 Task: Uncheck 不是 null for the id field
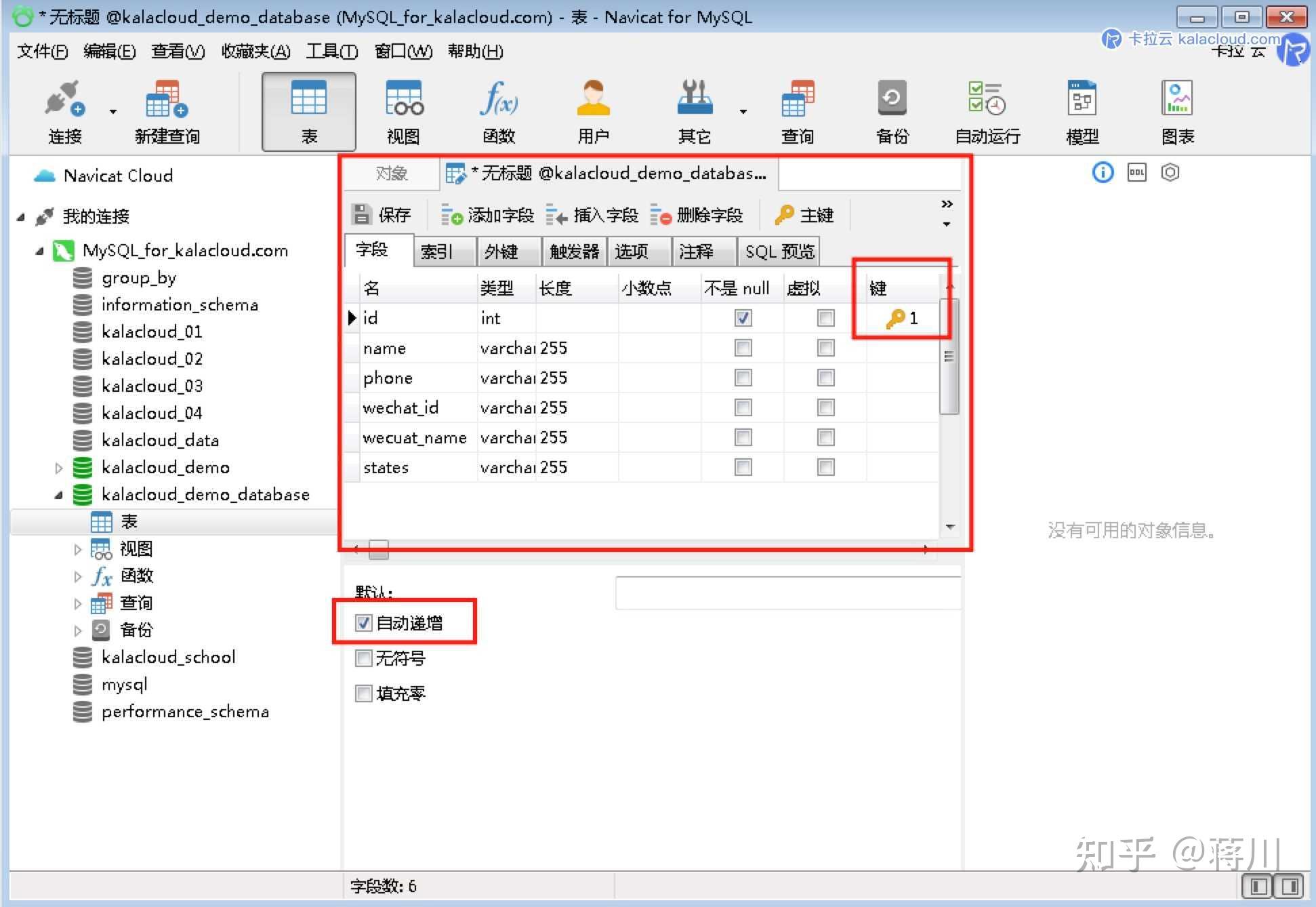(x=742, y=317)
